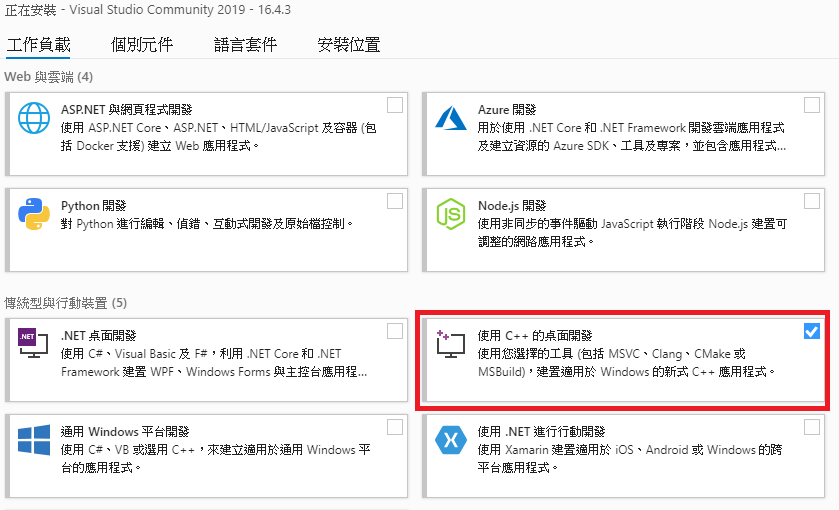
Task: Click the ASP.NET workload description text
Action: tap(218, 137)
